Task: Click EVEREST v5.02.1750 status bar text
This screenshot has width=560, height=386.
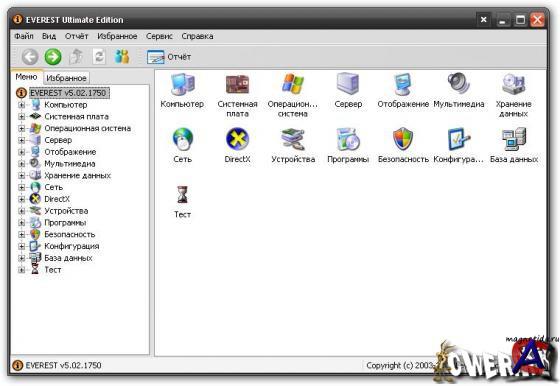Action: pyautogui.click(x=63, y=365)
